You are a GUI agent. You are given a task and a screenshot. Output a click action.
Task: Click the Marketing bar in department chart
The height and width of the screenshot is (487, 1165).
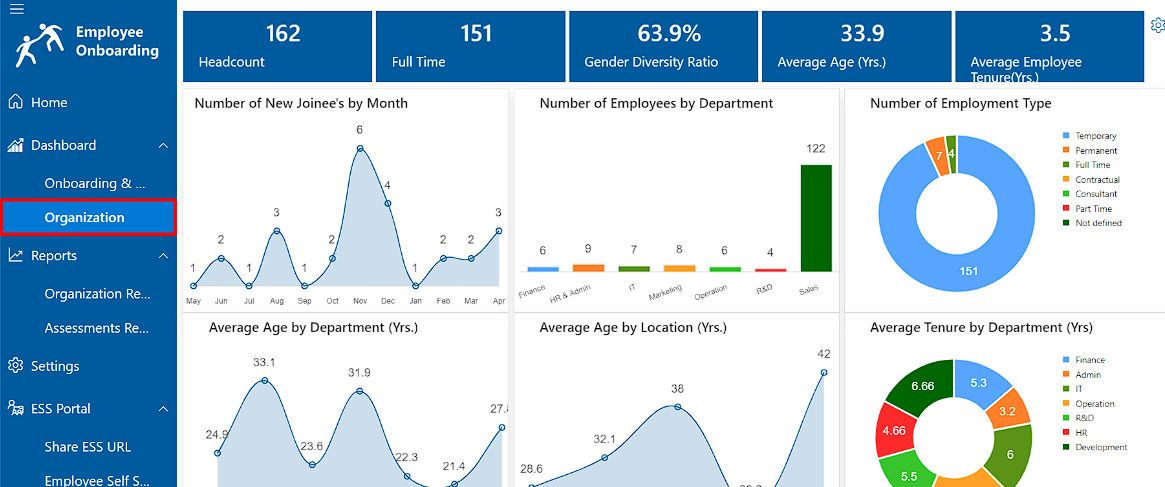pyautogui.click(x=679, y=268)
